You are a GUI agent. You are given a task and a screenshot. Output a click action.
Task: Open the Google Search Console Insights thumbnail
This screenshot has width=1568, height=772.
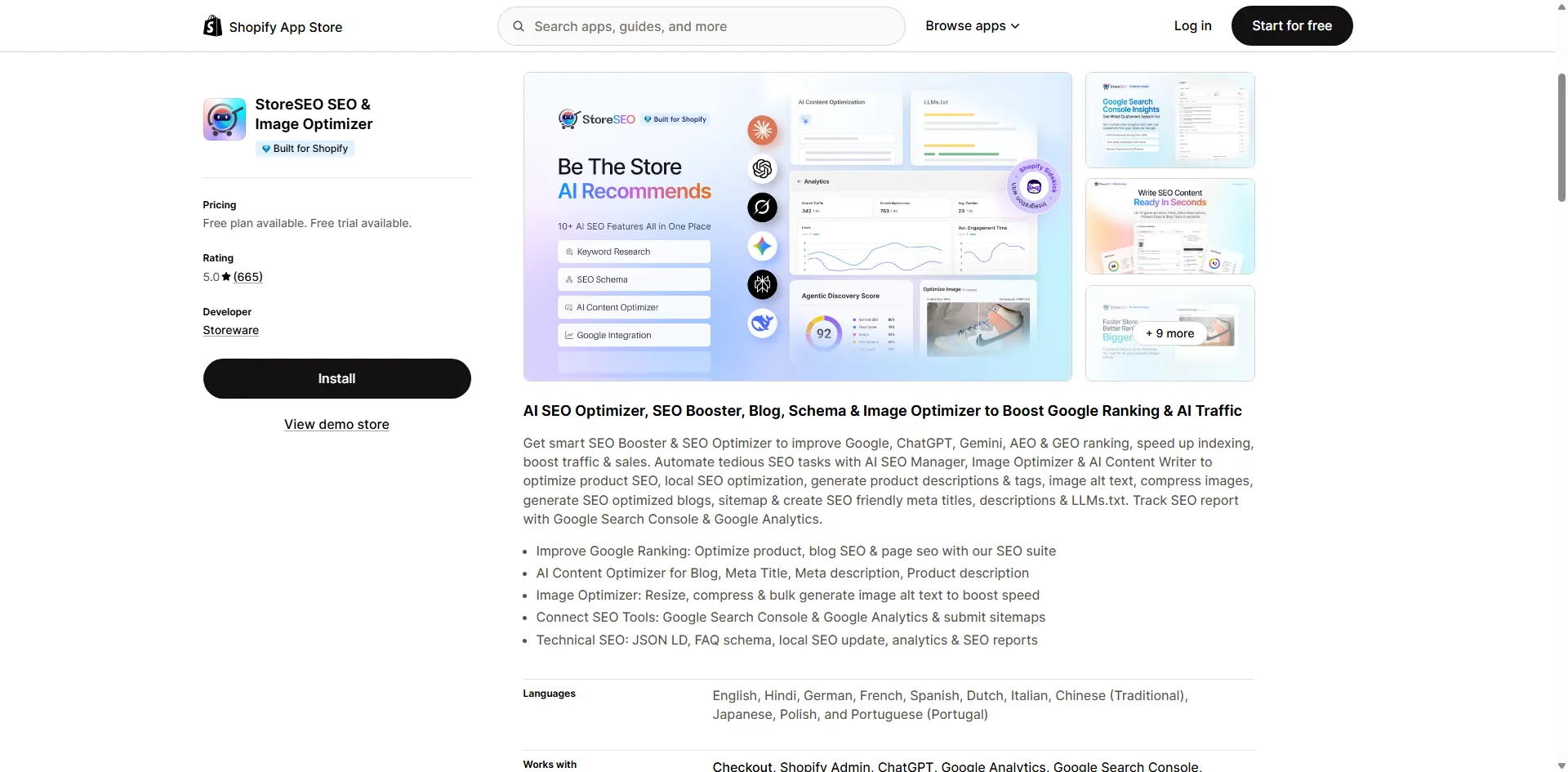[x=1170, y=120]
